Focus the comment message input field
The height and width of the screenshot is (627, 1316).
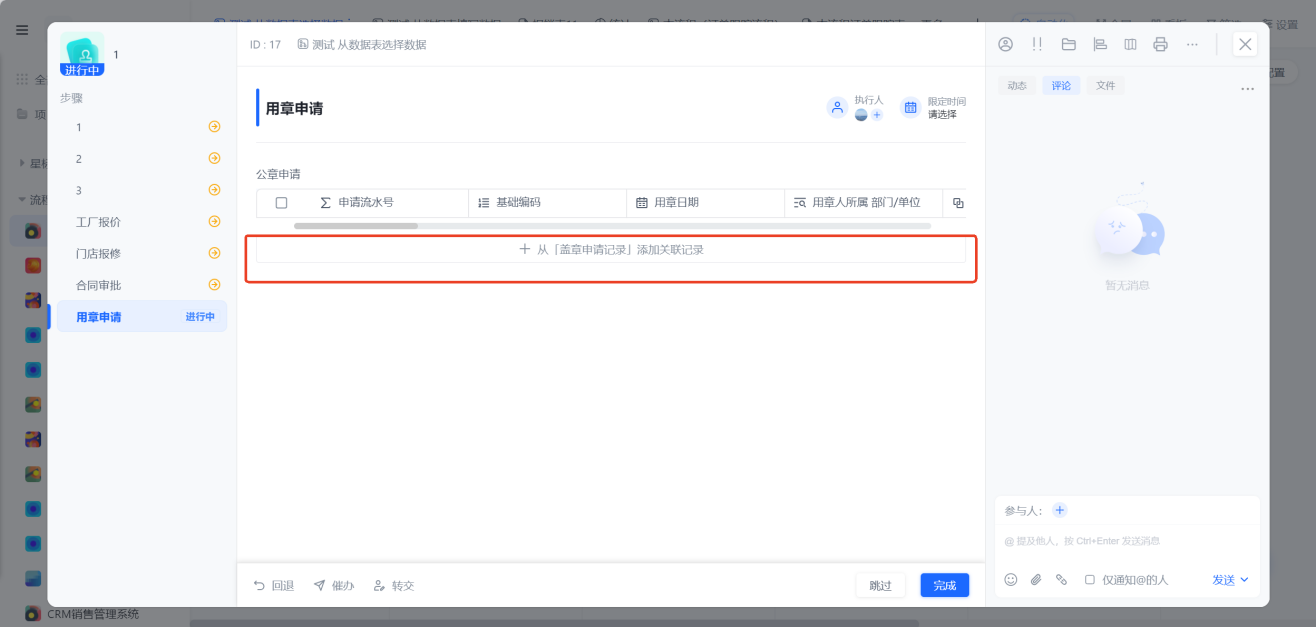(1127, 541)
